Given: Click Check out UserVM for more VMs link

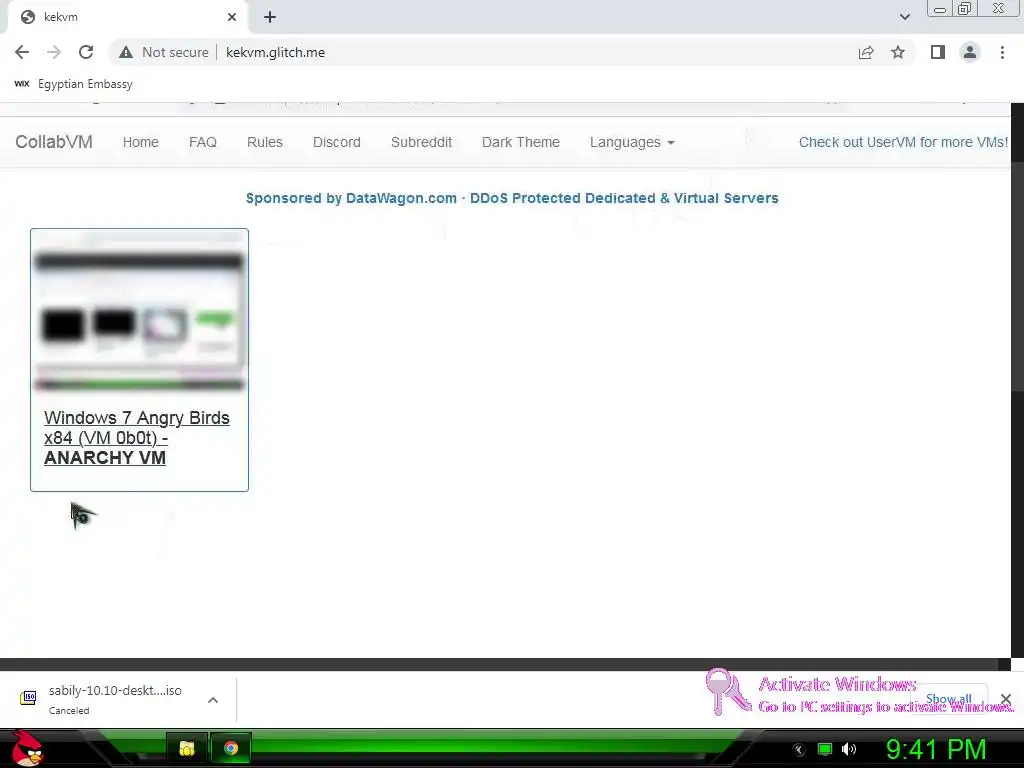Looking at the screenshot, I should [x=903, y=142].
